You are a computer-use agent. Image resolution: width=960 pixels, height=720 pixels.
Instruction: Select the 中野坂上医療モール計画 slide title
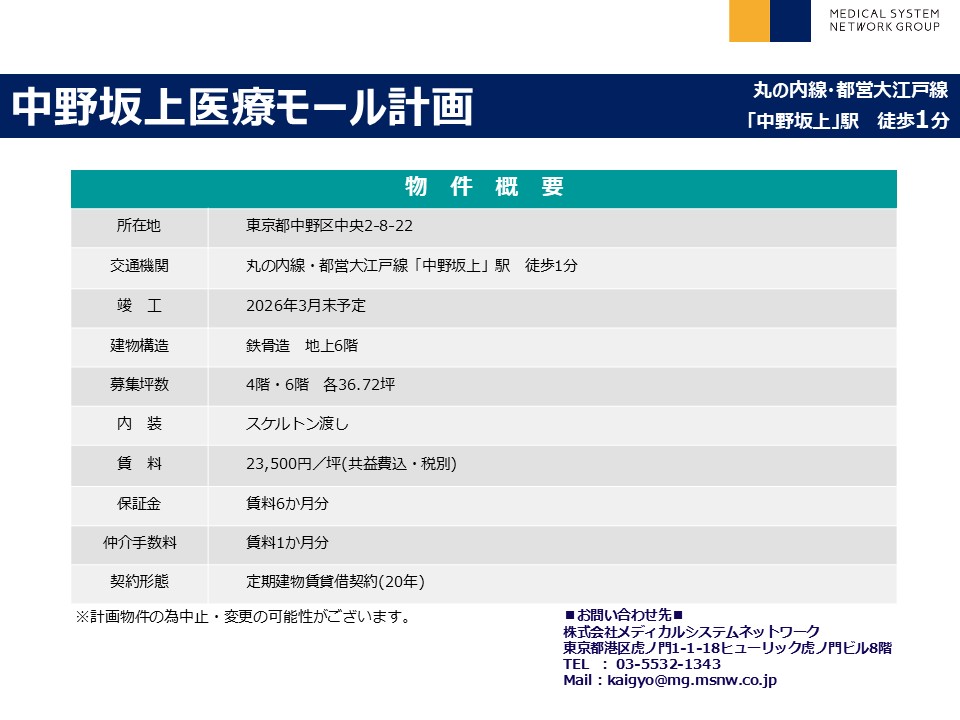[x=242, y=107]
